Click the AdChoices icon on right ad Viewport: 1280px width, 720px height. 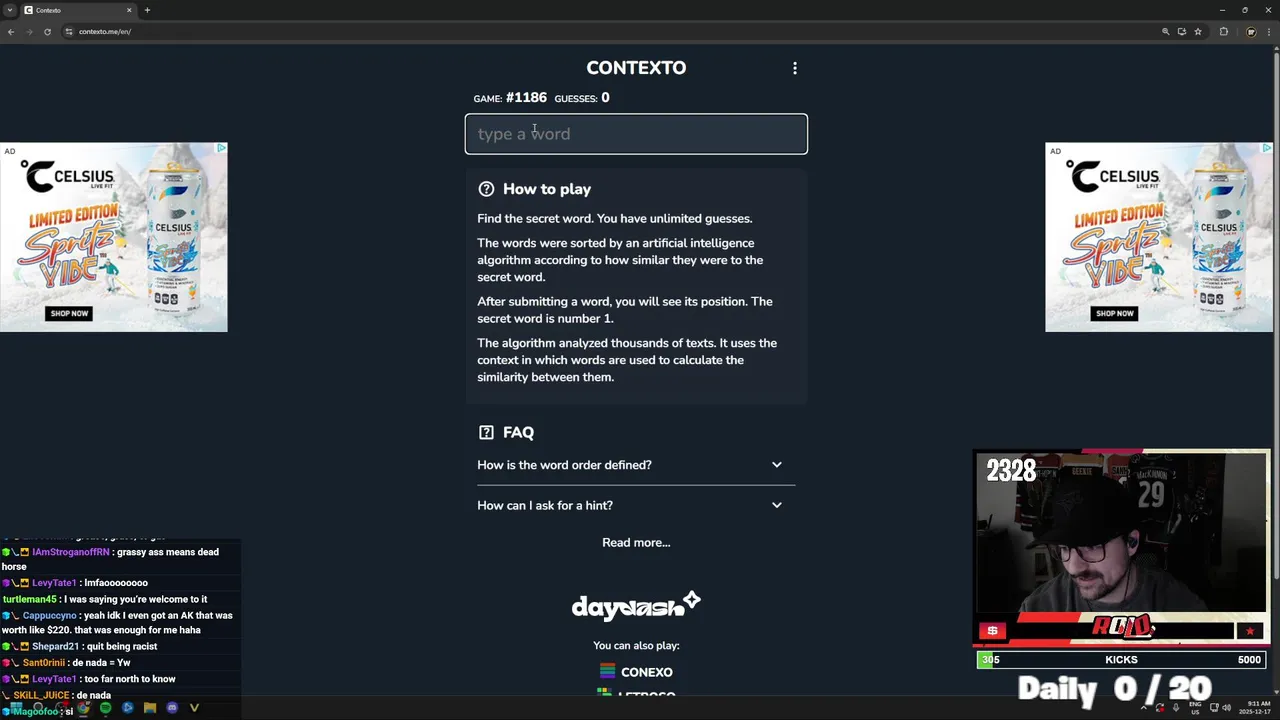tap(1266, 148)
